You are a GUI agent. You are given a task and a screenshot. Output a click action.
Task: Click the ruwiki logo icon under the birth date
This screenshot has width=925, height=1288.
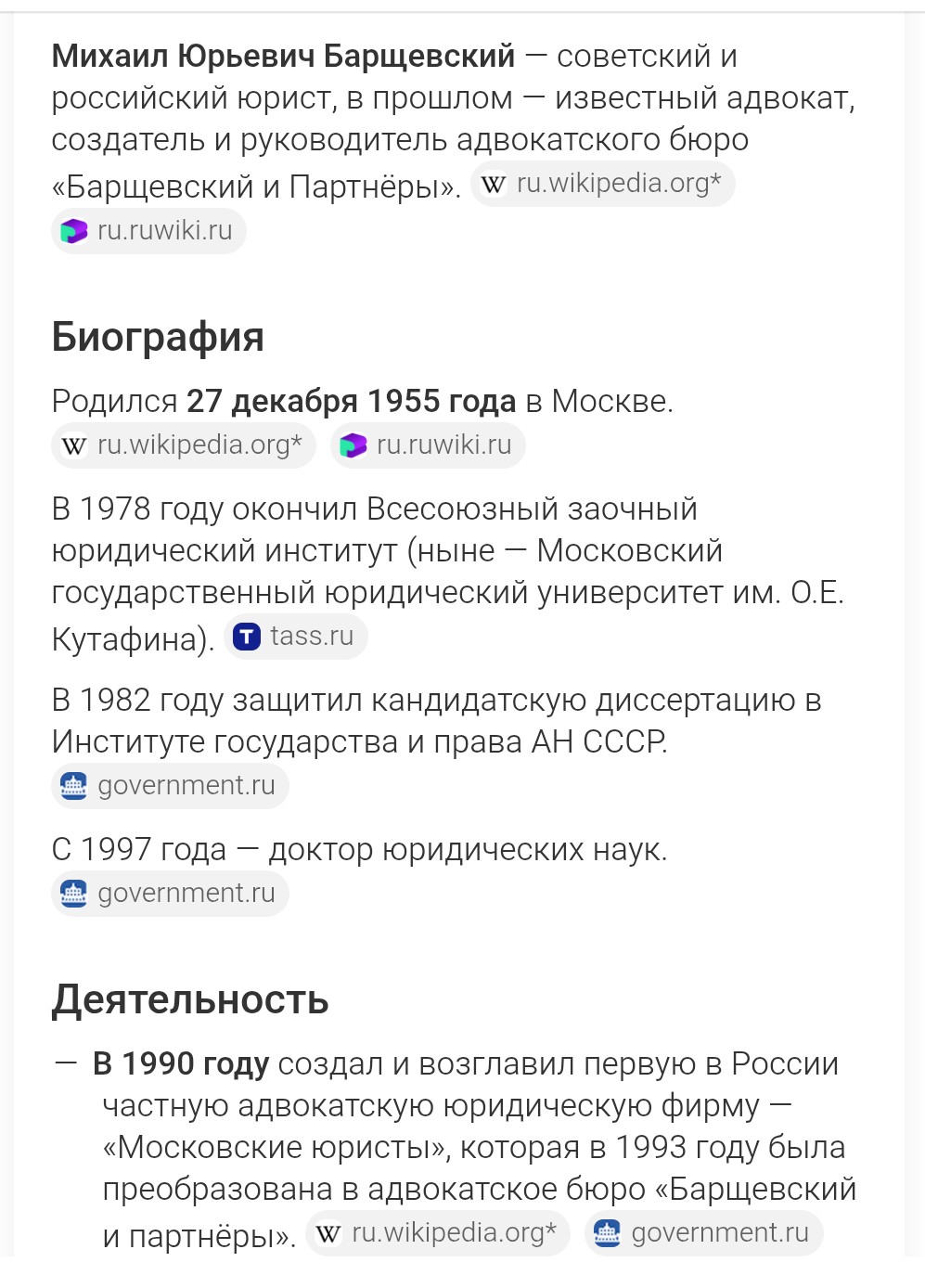point(353,446)
